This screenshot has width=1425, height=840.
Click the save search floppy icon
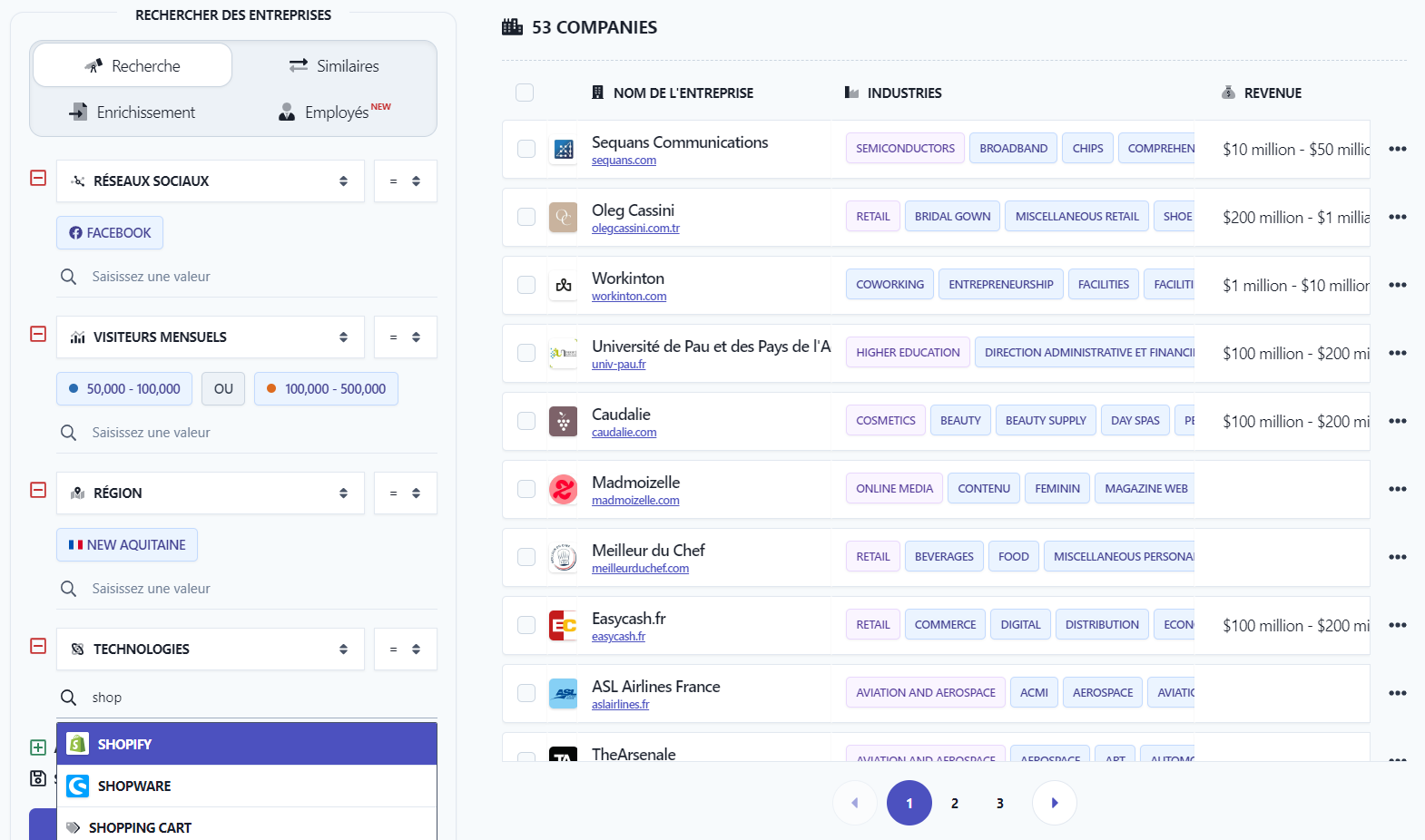coord(38,778)
